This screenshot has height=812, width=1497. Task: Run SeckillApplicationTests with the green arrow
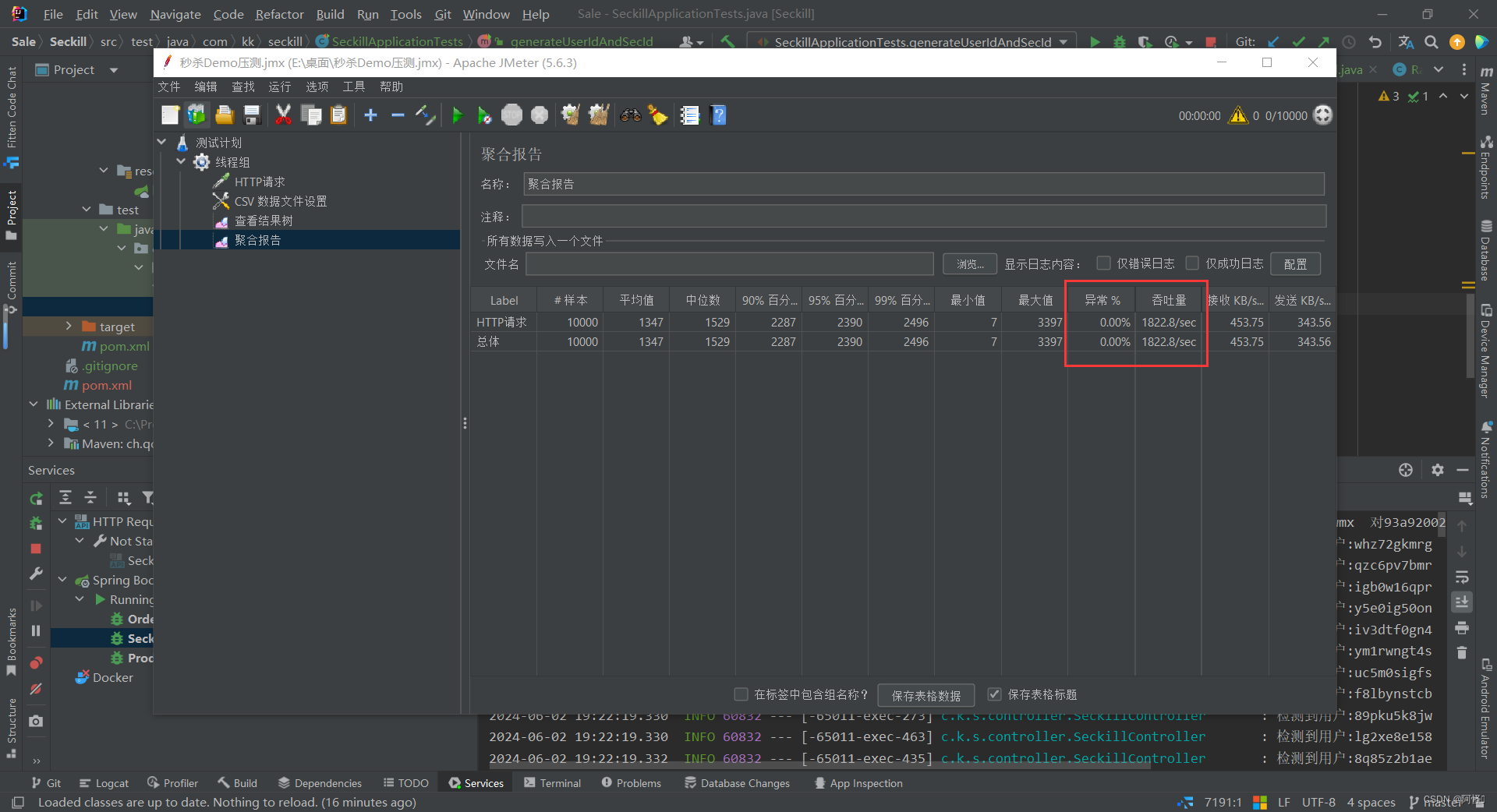point(1095,41)
